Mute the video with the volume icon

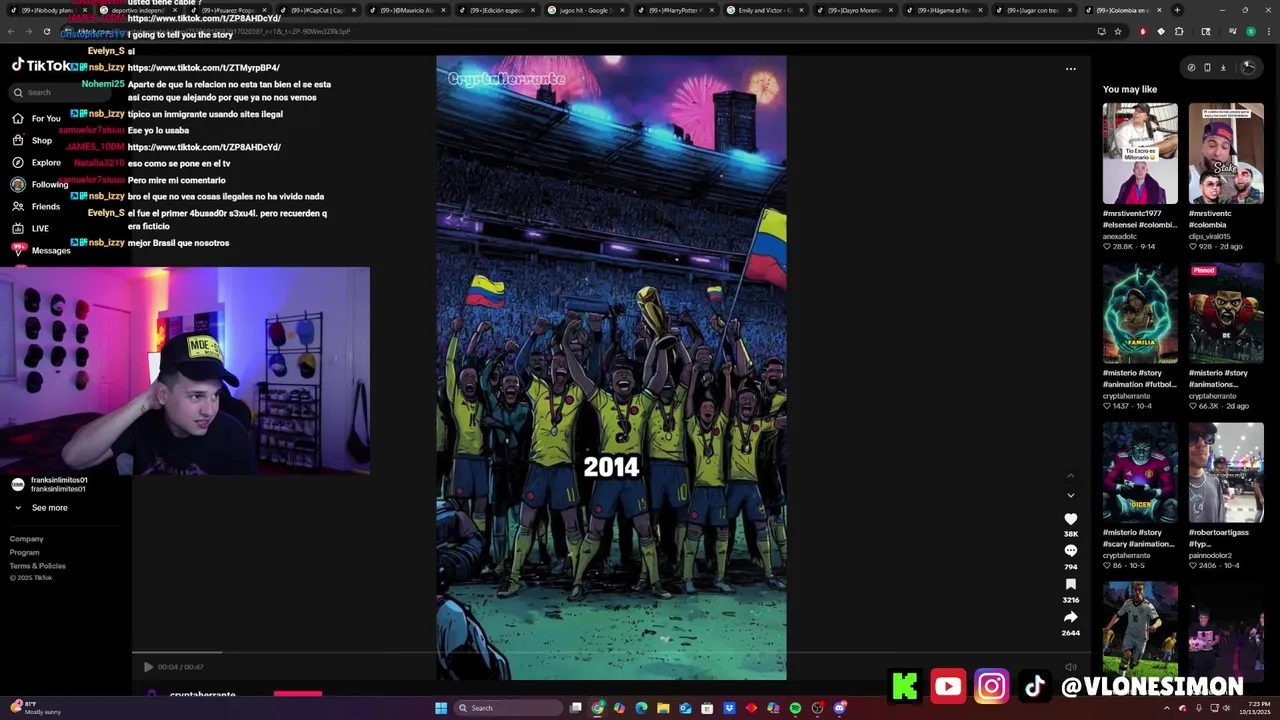click(1070, 667)
